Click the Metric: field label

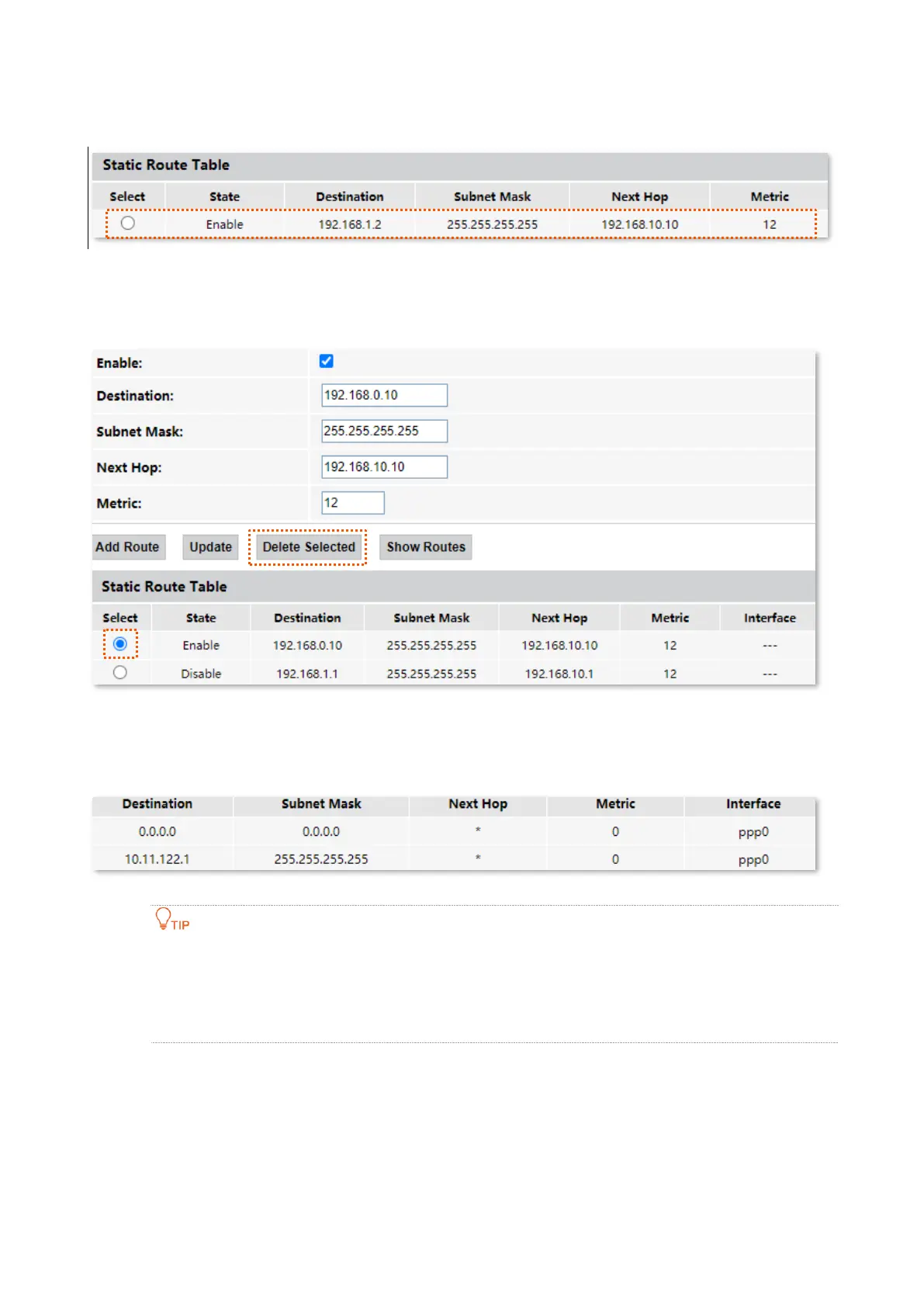click(x=119, y=504)
